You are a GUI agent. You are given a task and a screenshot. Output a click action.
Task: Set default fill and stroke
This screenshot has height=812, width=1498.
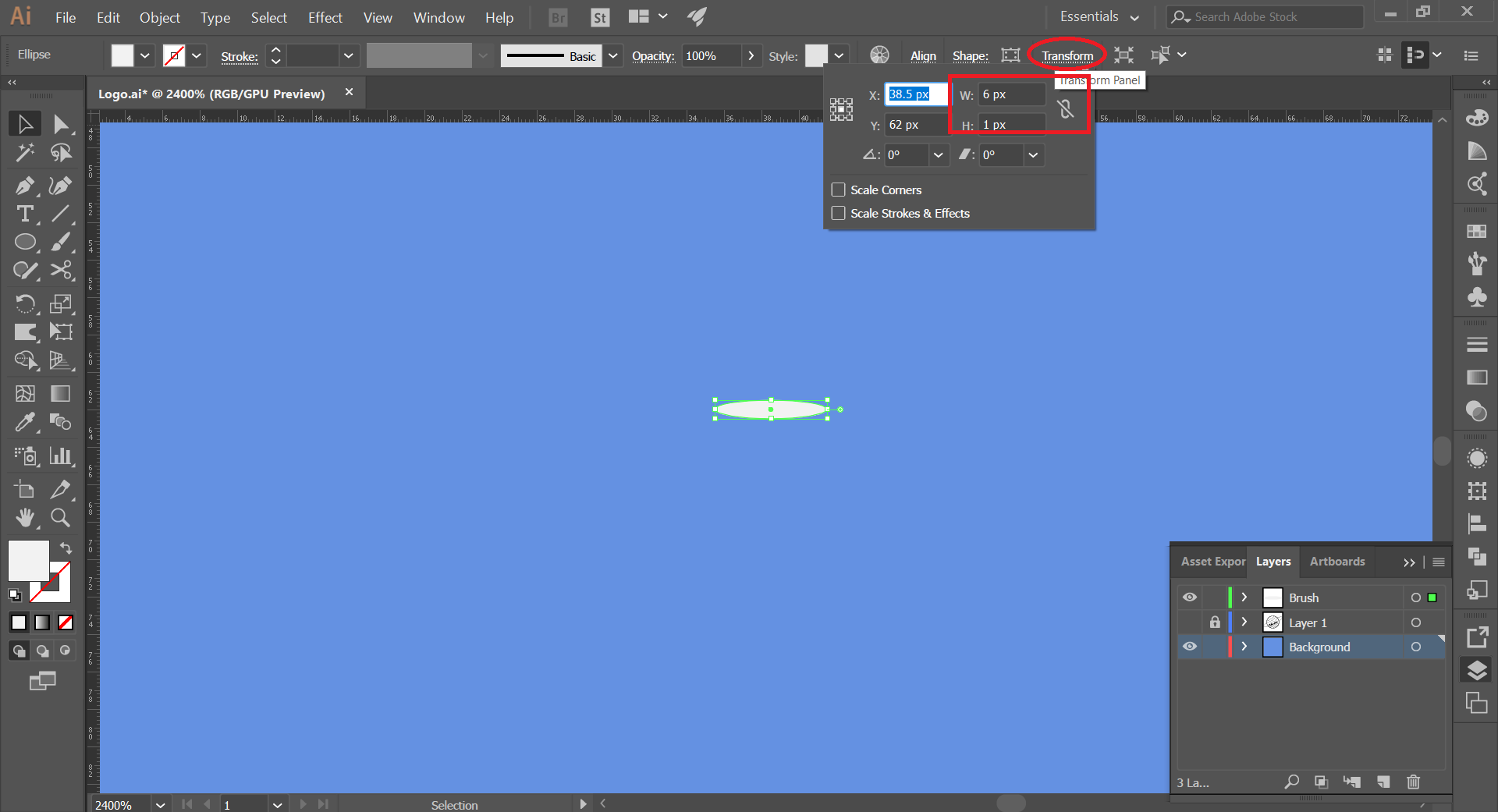click(x=15, y=595)
